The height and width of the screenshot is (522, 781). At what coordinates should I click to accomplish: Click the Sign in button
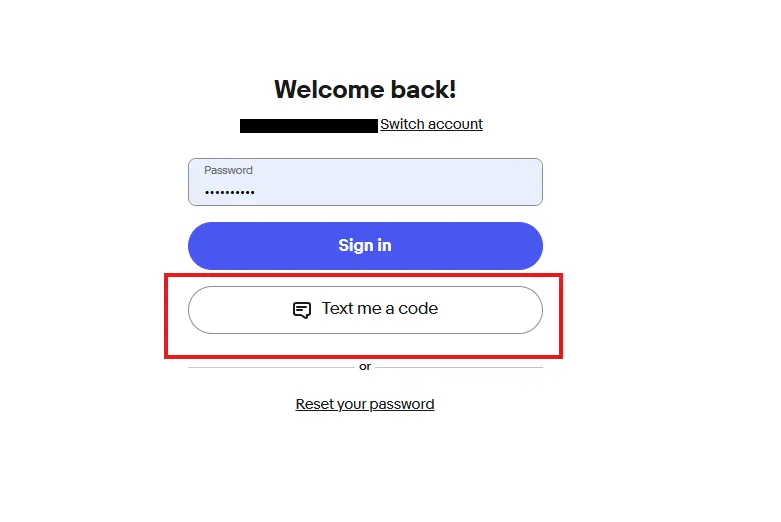365,246
